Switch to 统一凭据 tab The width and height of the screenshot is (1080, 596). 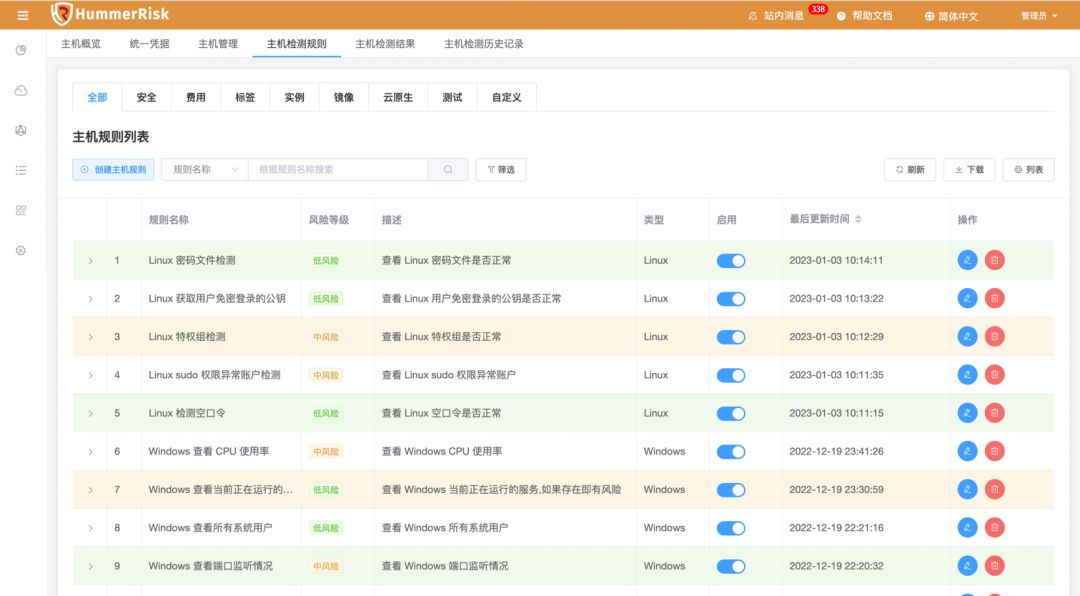pyautogui.click(x=149, y=43)
